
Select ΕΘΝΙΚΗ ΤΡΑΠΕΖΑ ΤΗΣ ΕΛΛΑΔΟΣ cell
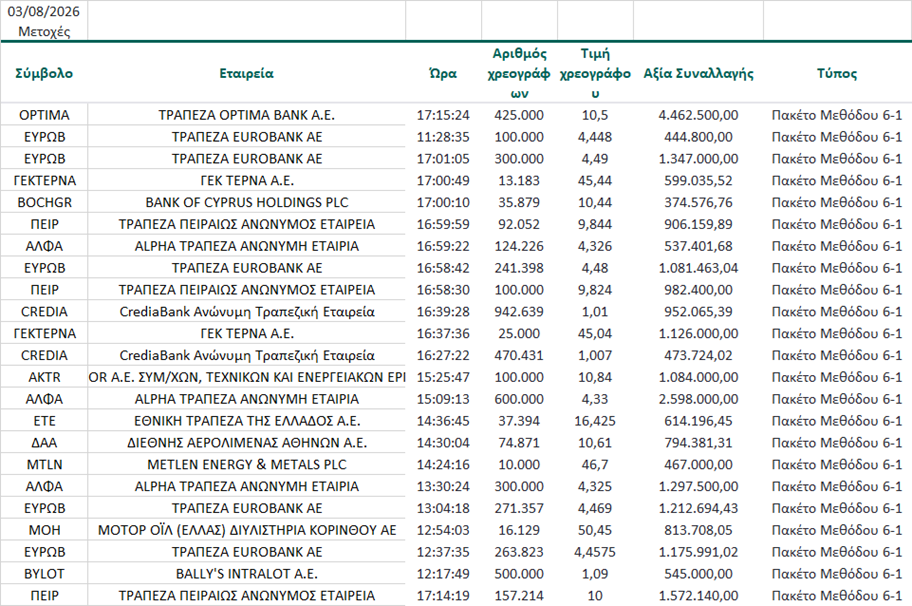tap(247, 421)
